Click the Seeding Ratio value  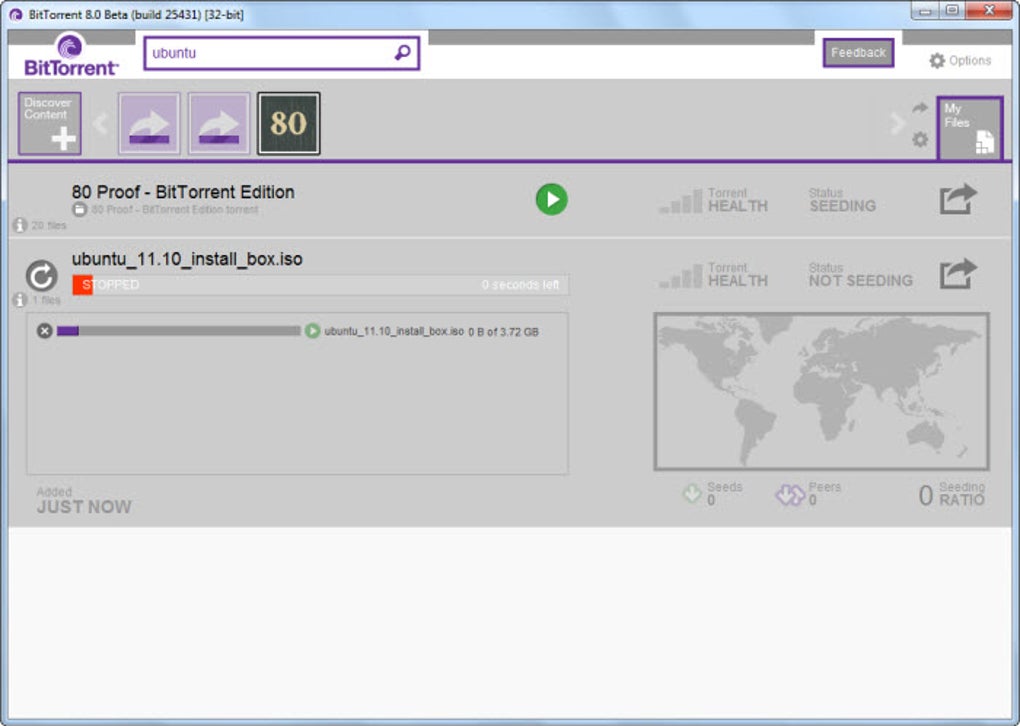click(925, 496)
